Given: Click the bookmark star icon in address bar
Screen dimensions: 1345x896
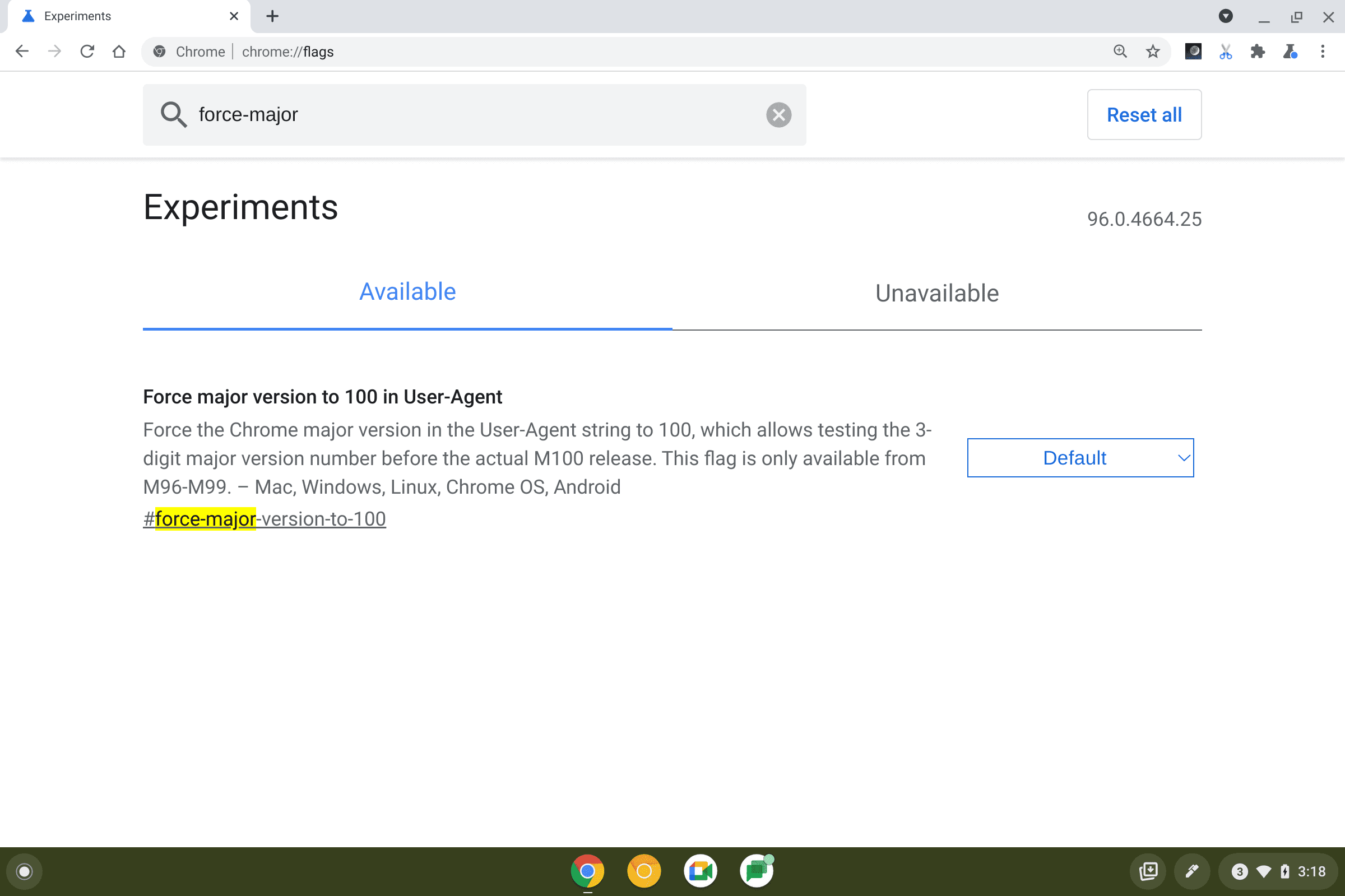Looking at the screenshot, I should (1151, 52).
